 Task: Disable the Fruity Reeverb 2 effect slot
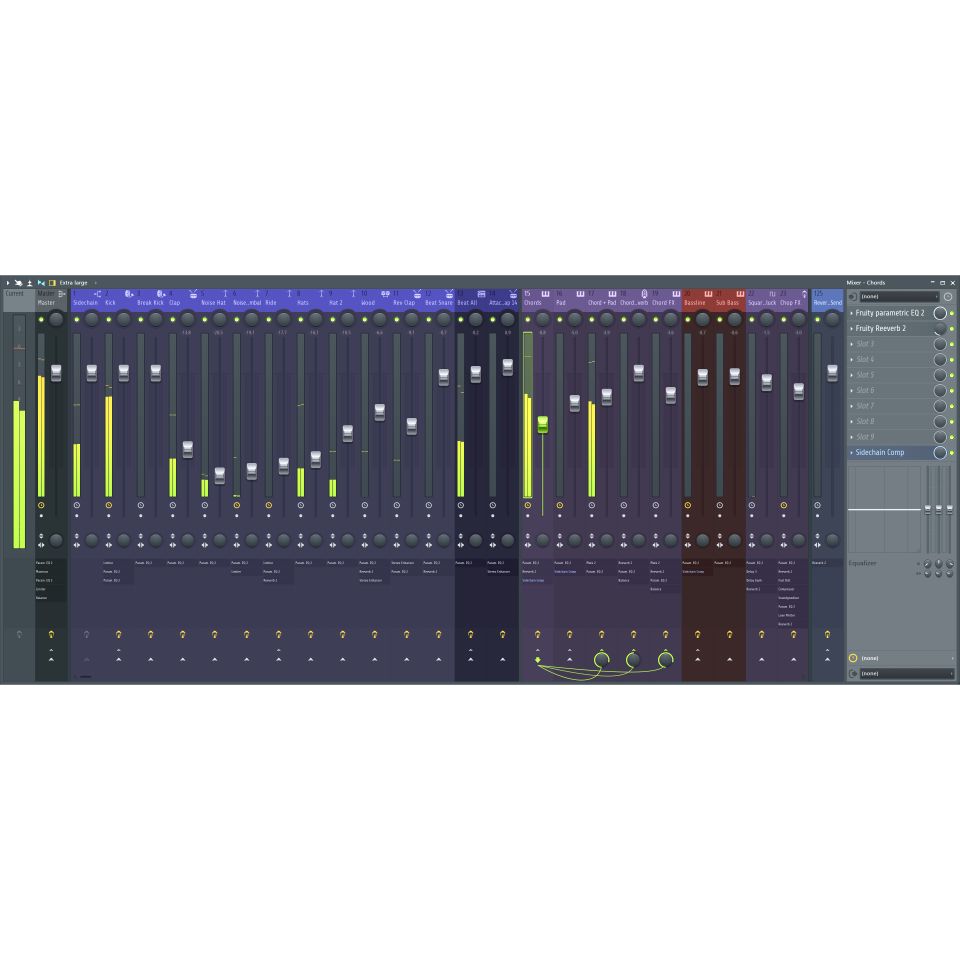coord(952,329)
